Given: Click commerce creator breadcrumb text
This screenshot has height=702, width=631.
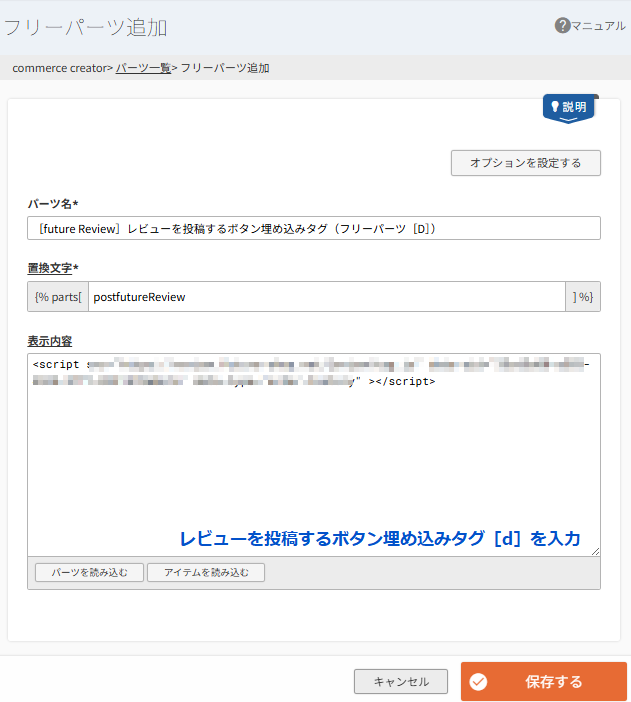Looking at the screenshot, I should (x=59, y=68).
